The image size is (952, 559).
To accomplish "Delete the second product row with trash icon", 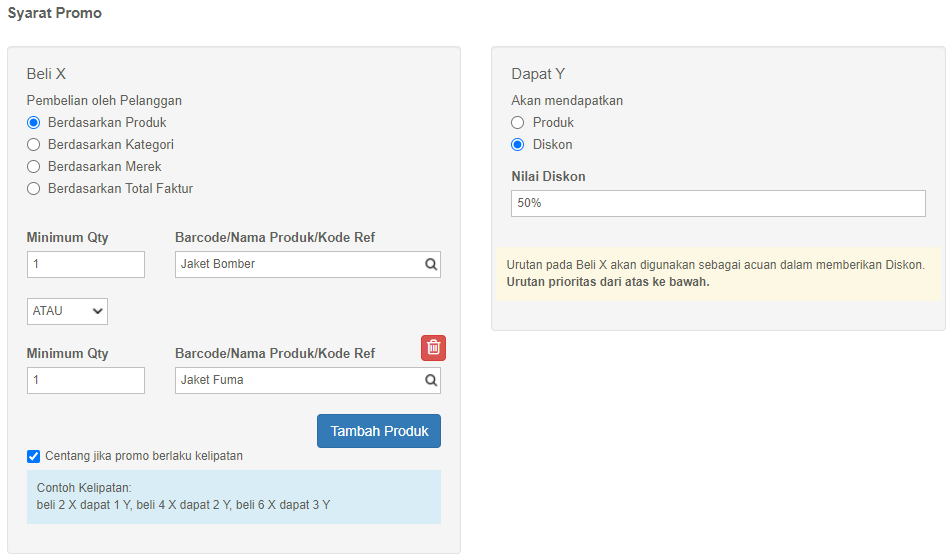I will [434, 348].
